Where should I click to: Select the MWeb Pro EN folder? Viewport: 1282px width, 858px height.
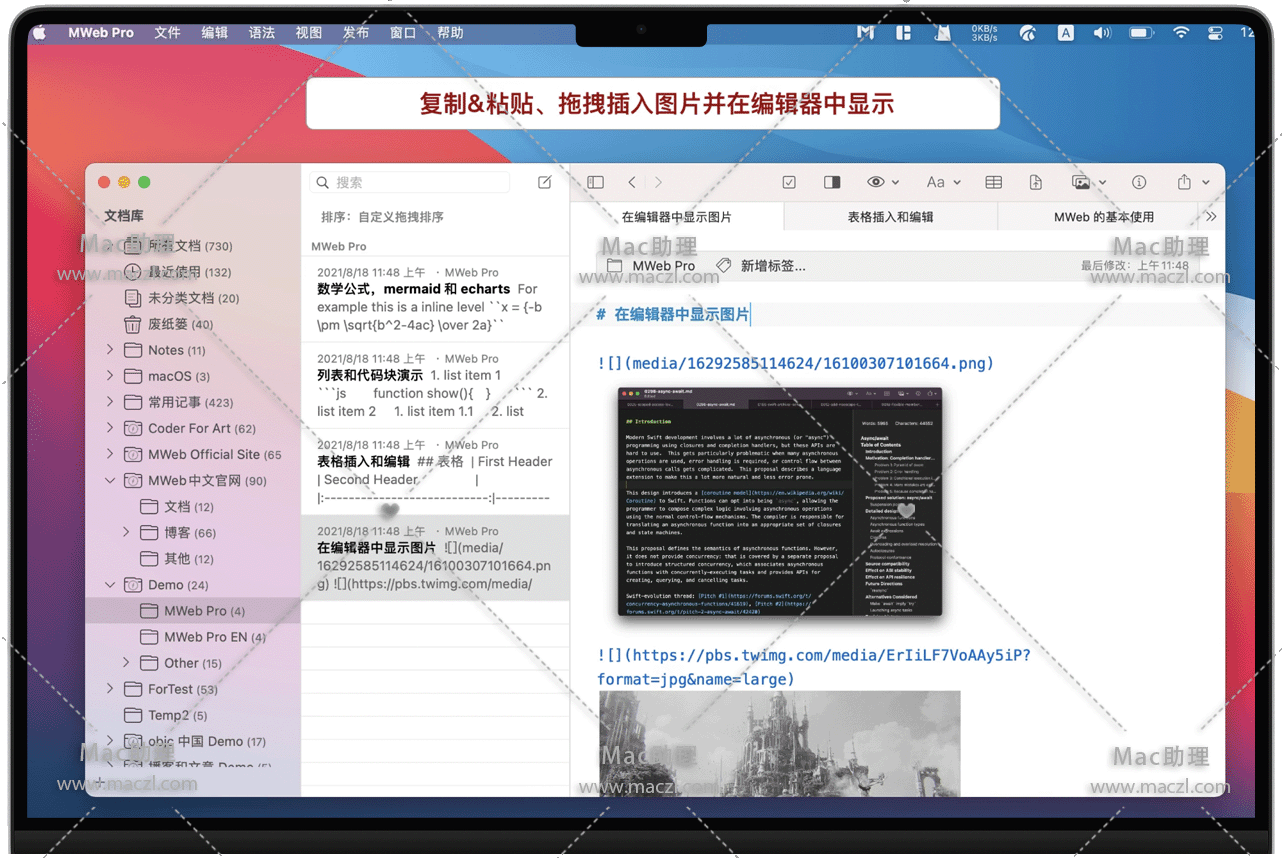[x=214, y=637]
